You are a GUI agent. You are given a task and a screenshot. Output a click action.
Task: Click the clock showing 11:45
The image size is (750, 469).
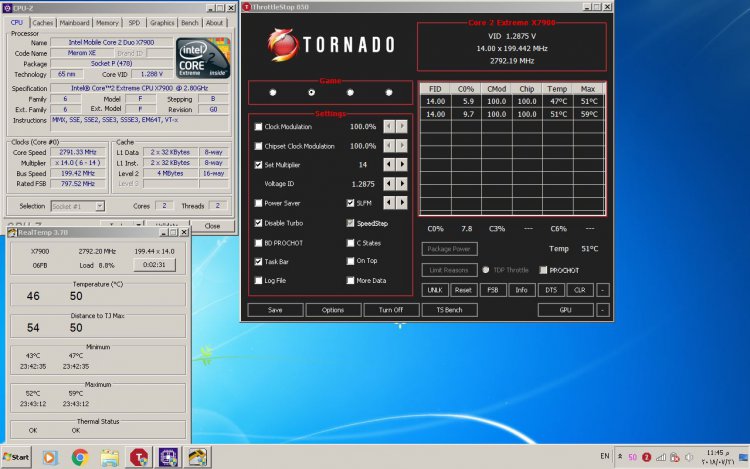pos(717,453)
